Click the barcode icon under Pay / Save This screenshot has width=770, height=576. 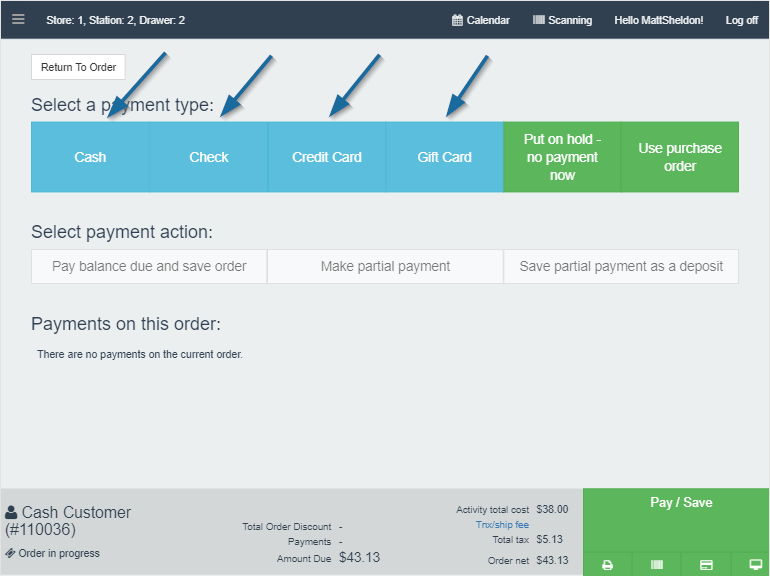point(657,565)
